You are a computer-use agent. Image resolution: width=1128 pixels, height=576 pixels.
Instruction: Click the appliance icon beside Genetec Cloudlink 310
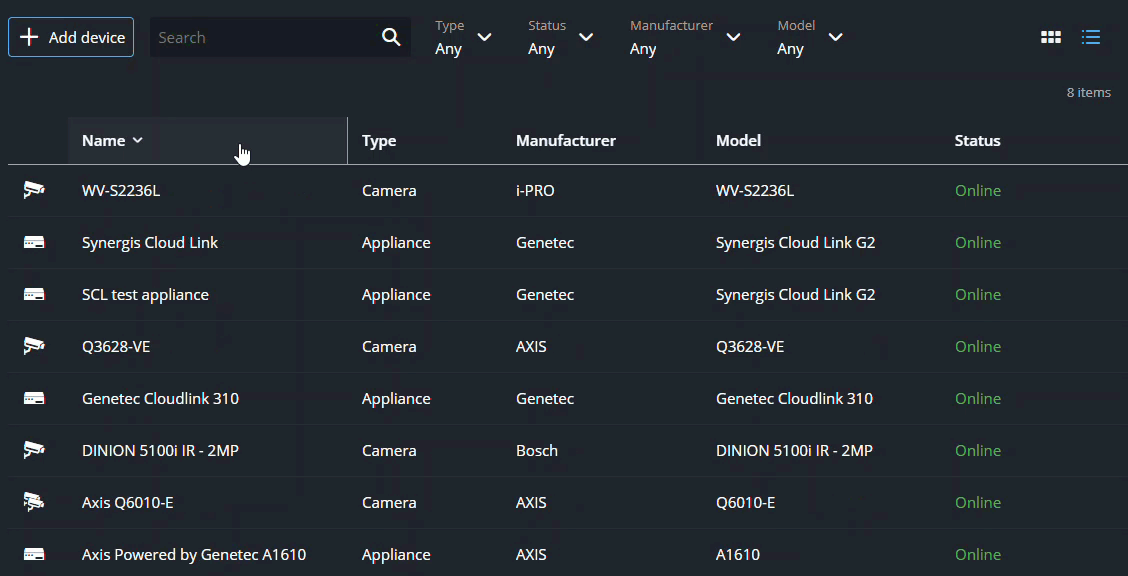coord(34,399)
